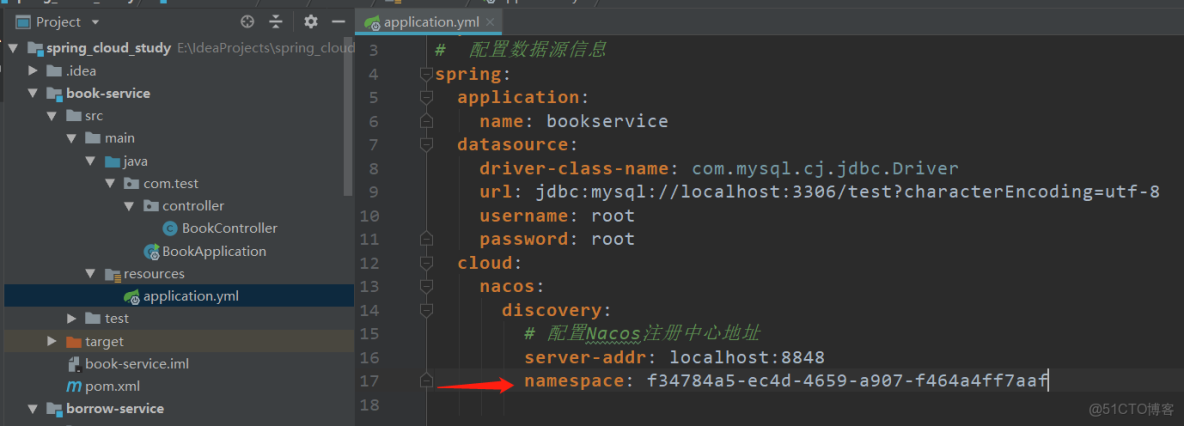Hide the Project panel with minus icon

click(x=338, y=22)
